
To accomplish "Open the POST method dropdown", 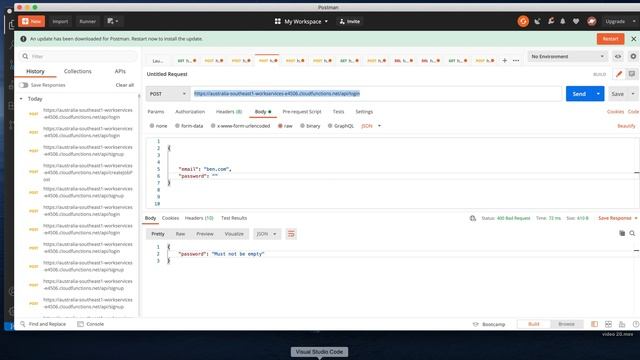I will coord(168,94).
